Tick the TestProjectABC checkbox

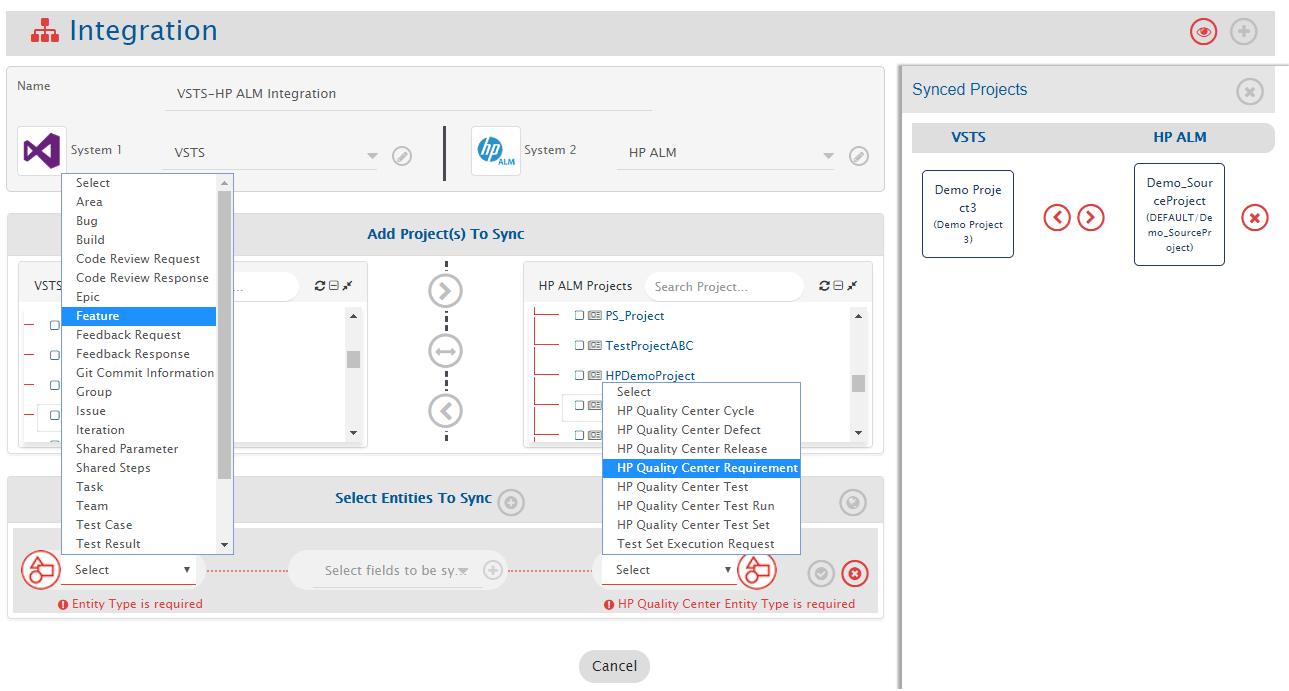(x=579, y=346)
